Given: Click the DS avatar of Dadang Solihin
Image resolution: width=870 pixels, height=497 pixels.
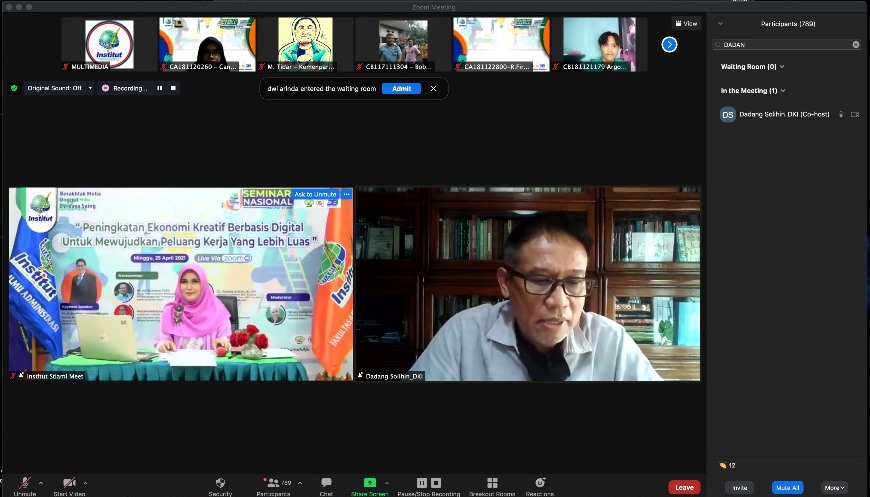Looking at the screenshot, I should 727,114.
